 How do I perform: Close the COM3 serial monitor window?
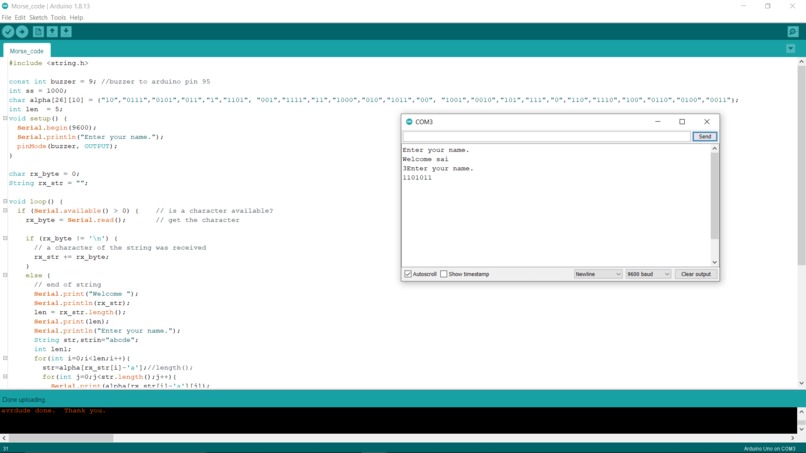(706, 122)
